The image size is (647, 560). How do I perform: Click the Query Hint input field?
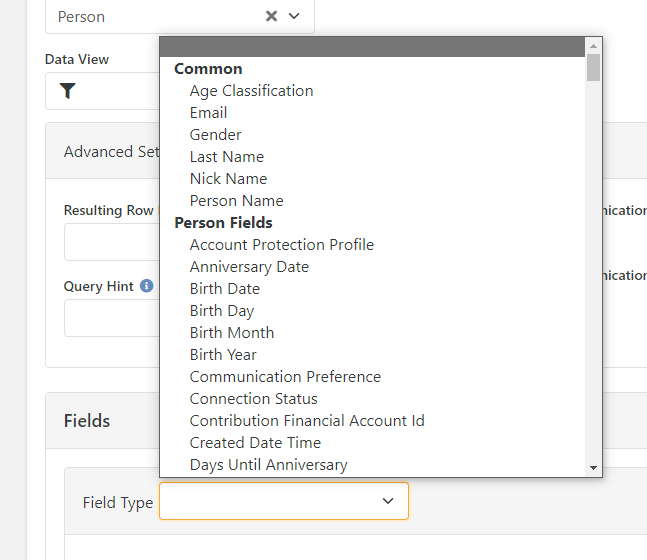tap(112, 318)
